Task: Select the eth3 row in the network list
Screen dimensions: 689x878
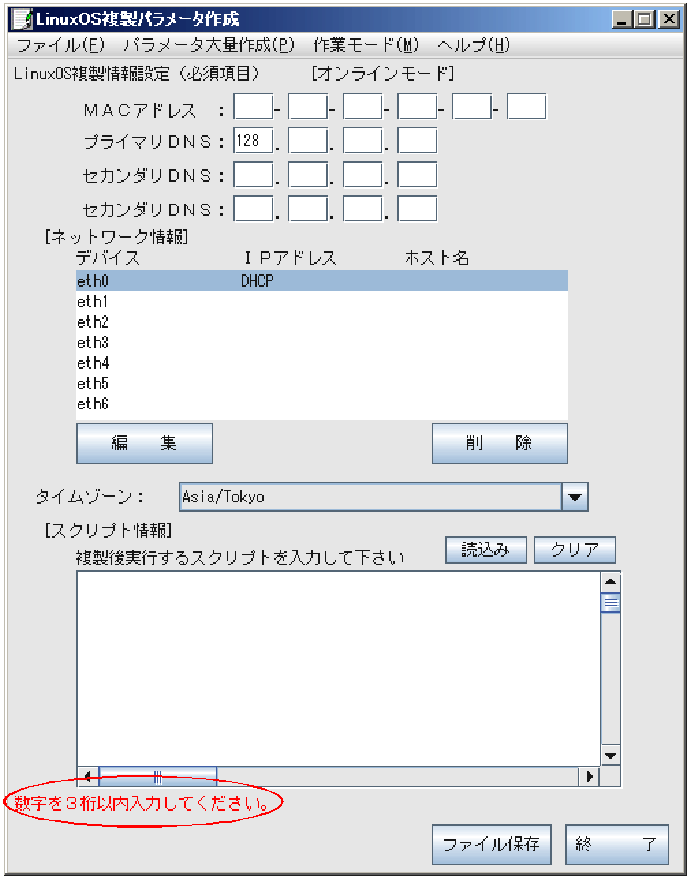Action: tap(322, 343)
